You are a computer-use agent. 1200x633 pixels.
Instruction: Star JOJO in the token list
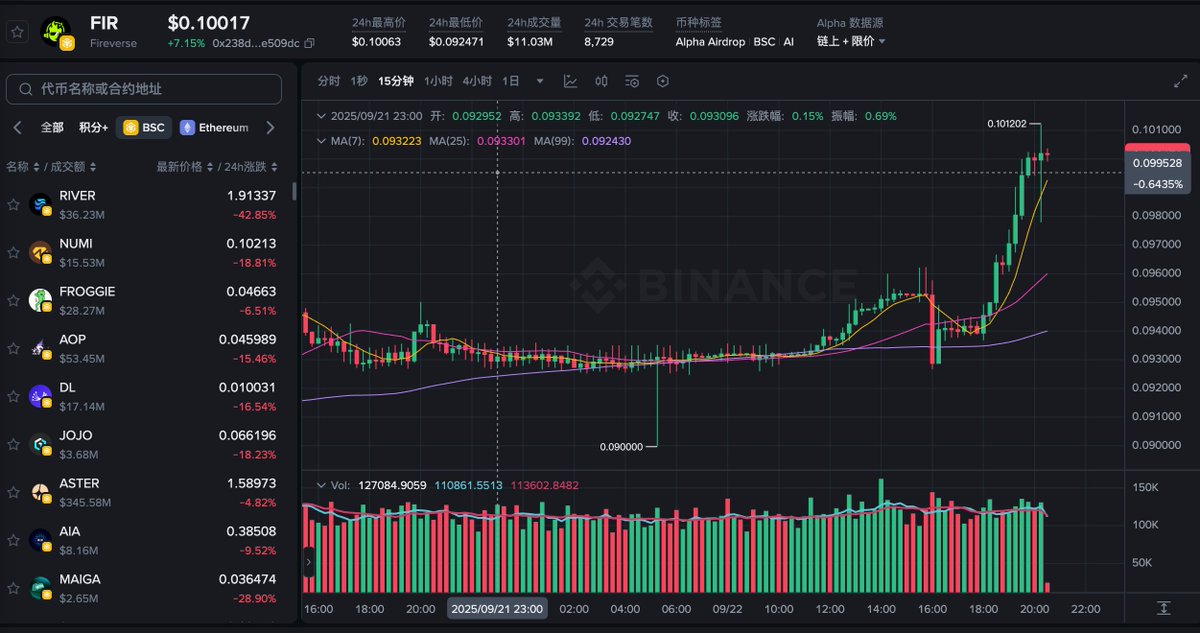tap(13, 444)
